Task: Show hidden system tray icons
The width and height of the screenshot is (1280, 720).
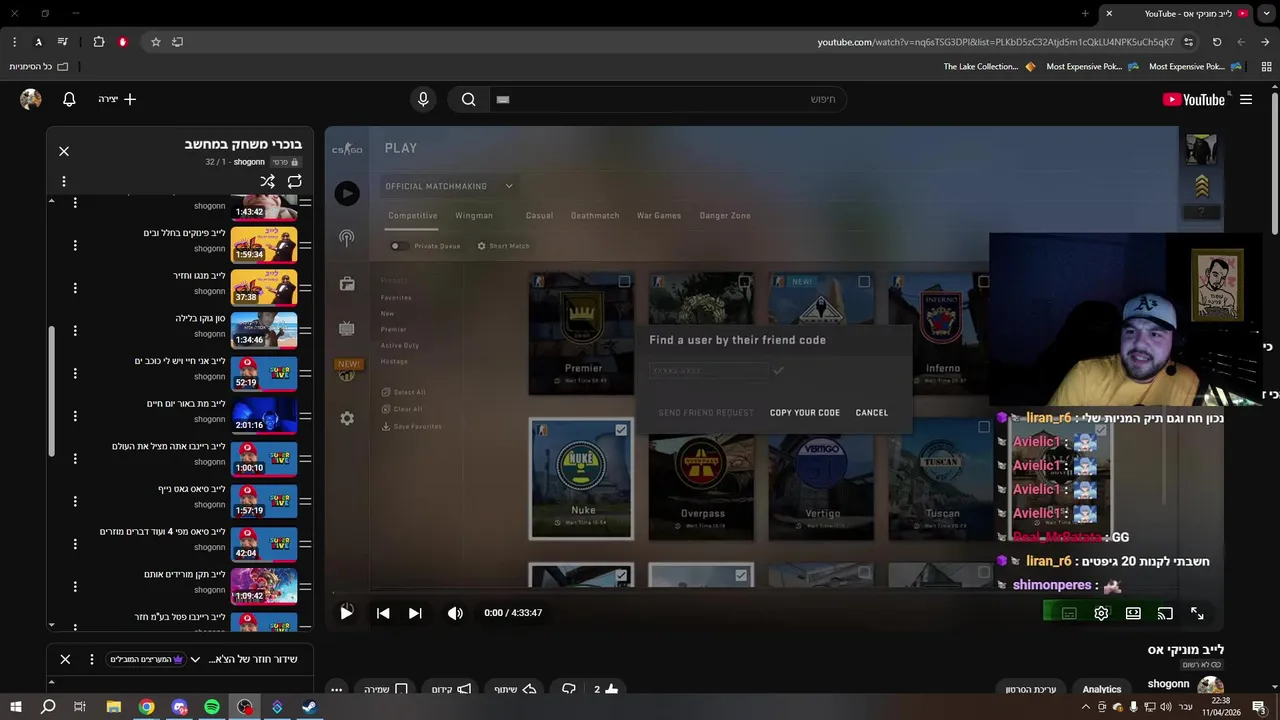Action: [x=1086, y=707]
